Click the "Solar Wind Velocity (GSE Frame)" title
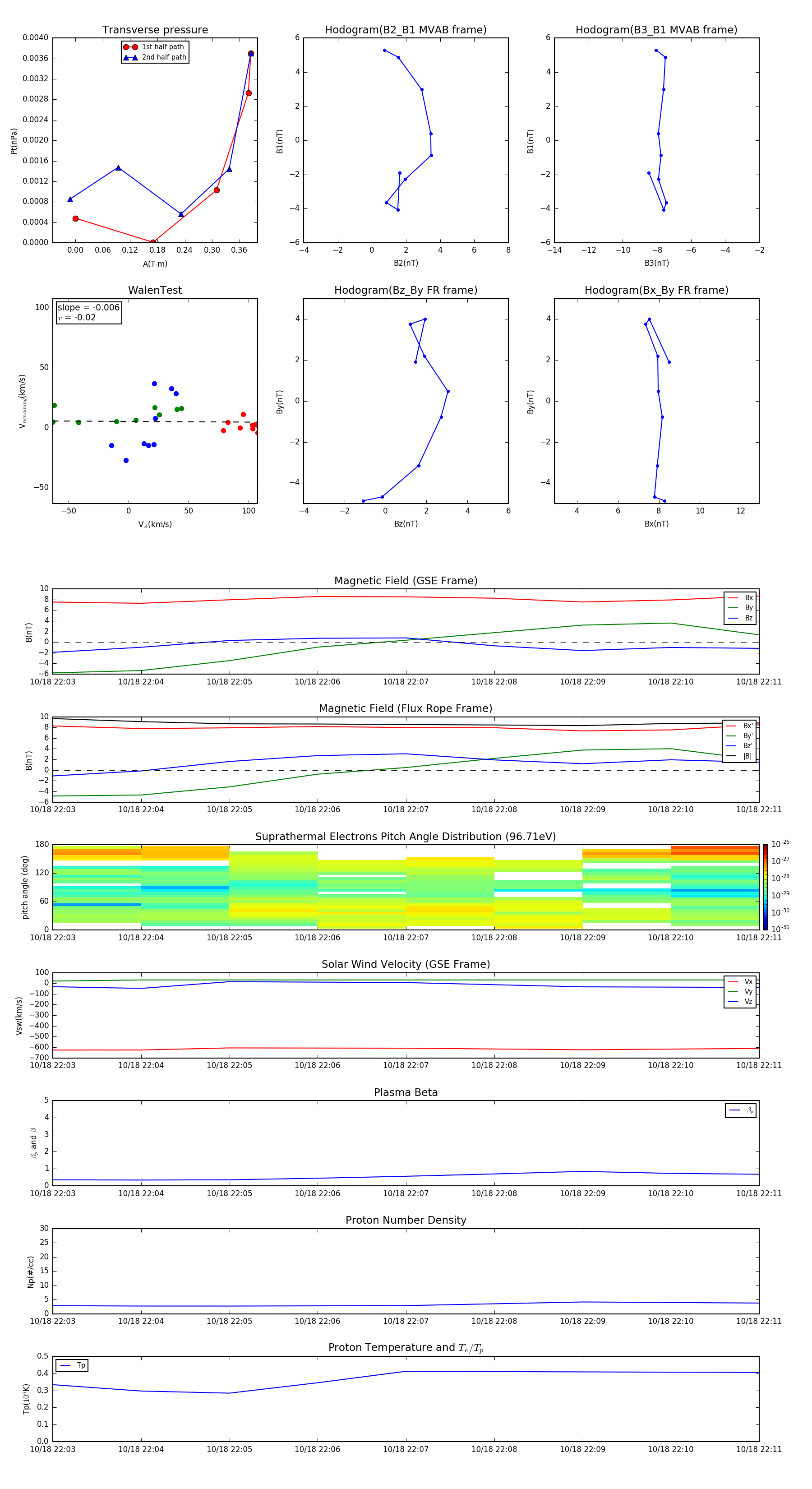The image size is (812, 1489). pyautogui.click(x=406, y=964)
